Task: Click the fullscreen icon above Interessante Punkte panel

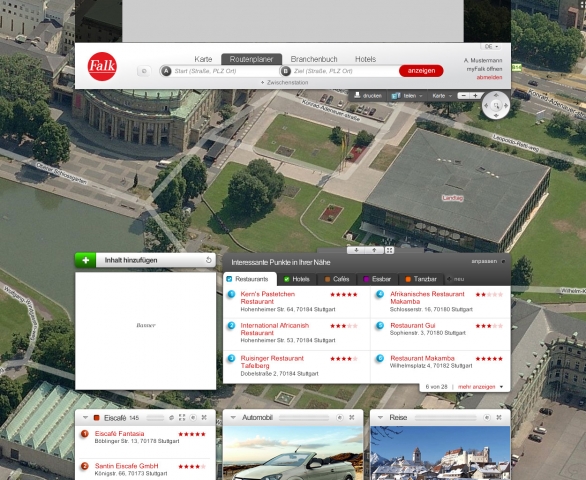Action: (389, 250)
